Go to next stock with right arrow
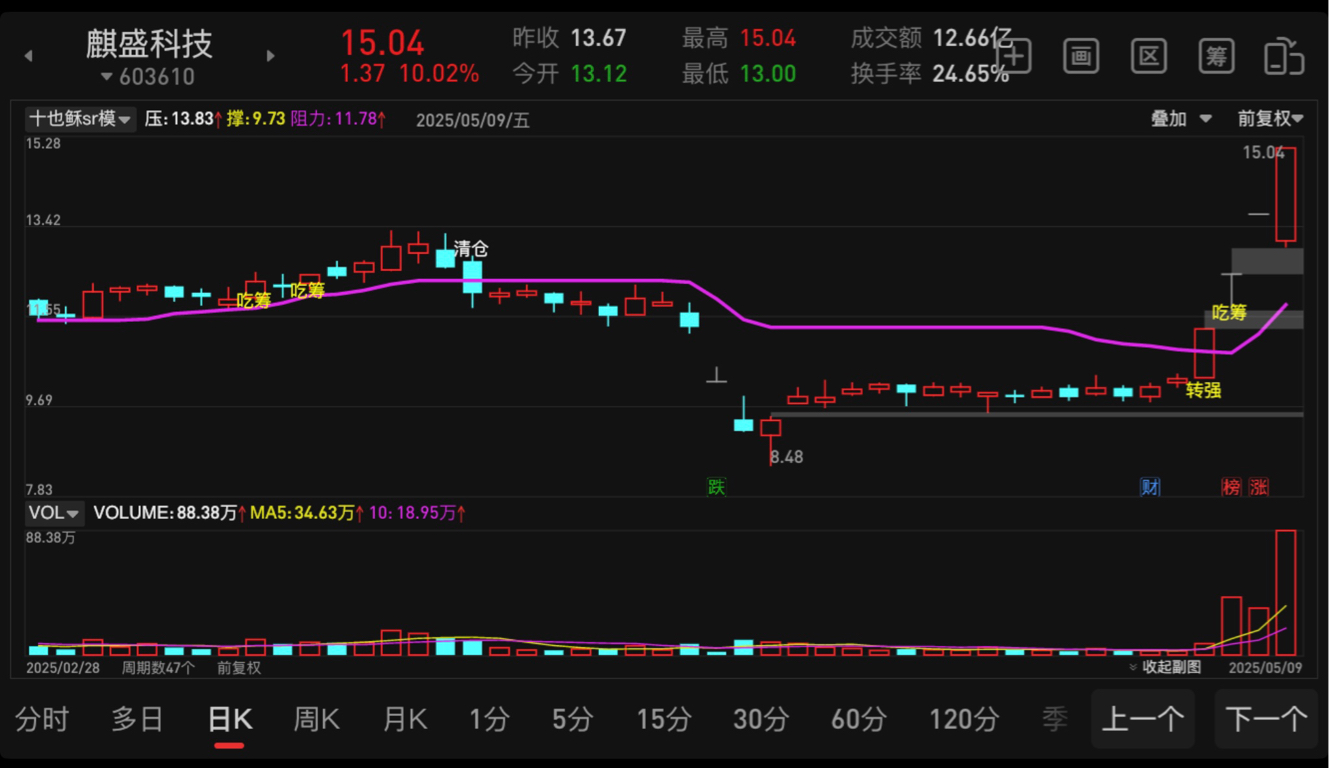The width and height of the screenshot is (1329, 768). (270, 56)
